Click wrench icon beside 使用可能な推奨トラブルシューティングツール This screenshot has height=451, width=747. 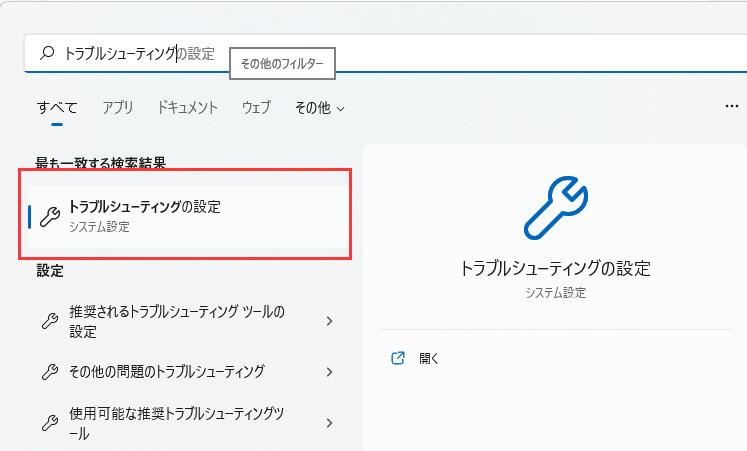49,423
